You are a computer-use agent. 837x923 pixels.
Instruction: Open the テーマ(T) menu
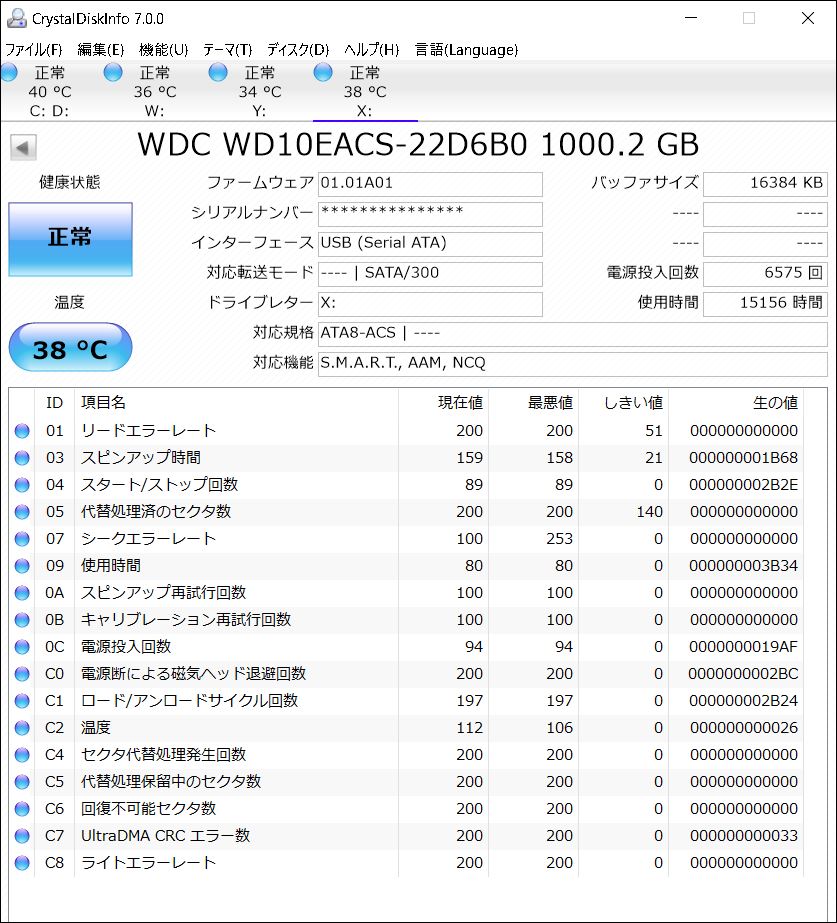pos(227,49)
